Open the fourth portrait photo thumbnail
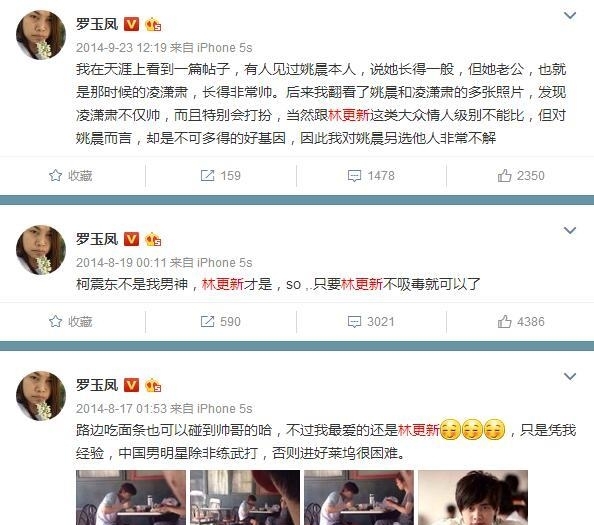This screenshot has width=594, height=525. pos(473,497)
